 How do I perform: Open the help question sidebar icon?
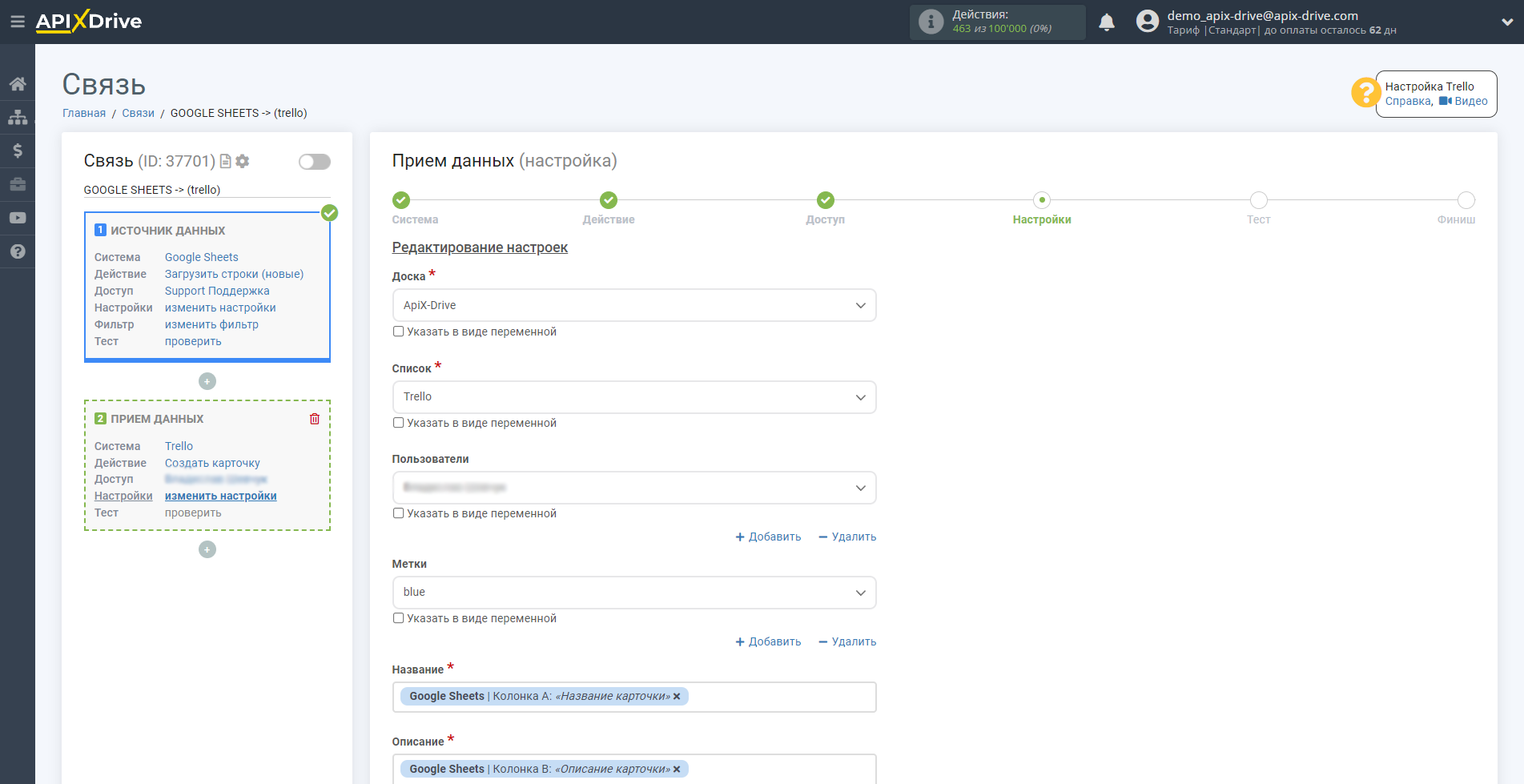[18, 251]
